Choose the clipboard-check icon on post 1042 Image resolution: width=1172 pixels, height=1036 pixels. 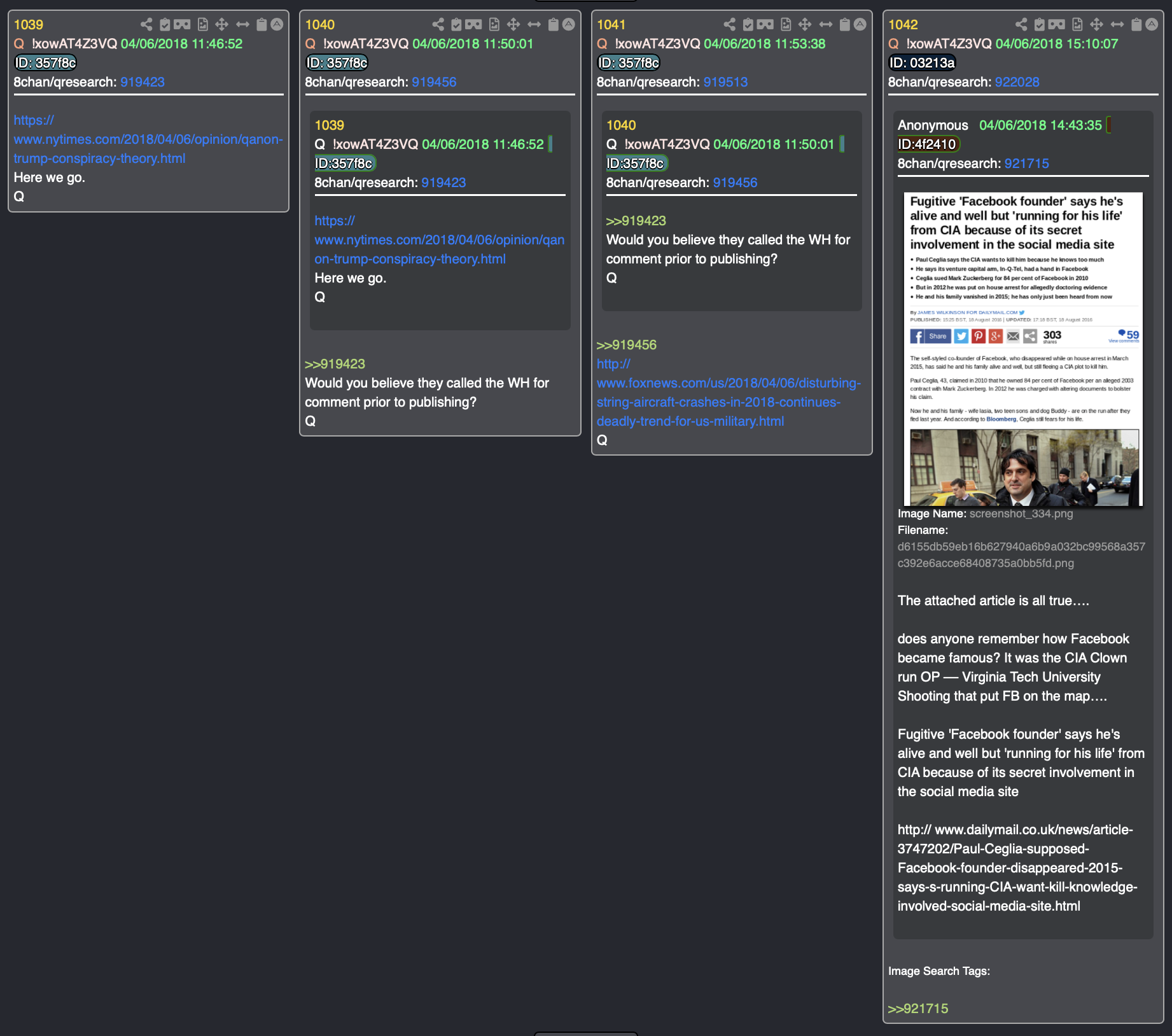(x=1040, y=24)
